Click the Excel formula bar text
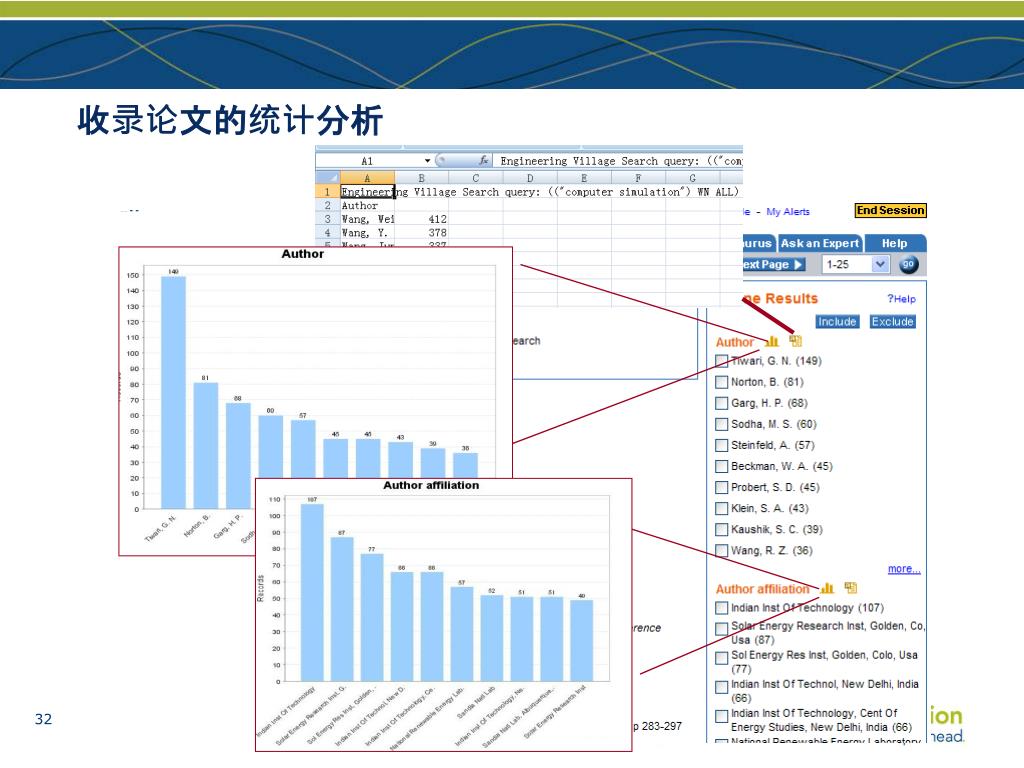Image resolution: width=1024 pixels, height=768 pixels. 620,161
